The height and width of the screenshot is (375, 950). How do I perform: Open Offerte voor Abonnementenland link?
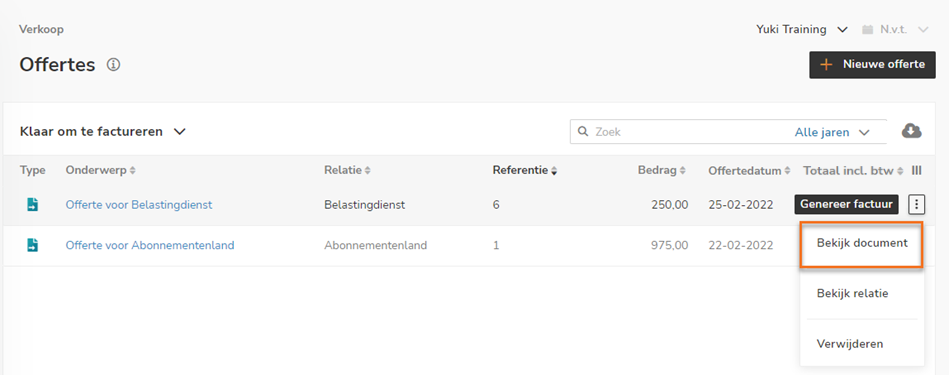(x=150, y=245)
